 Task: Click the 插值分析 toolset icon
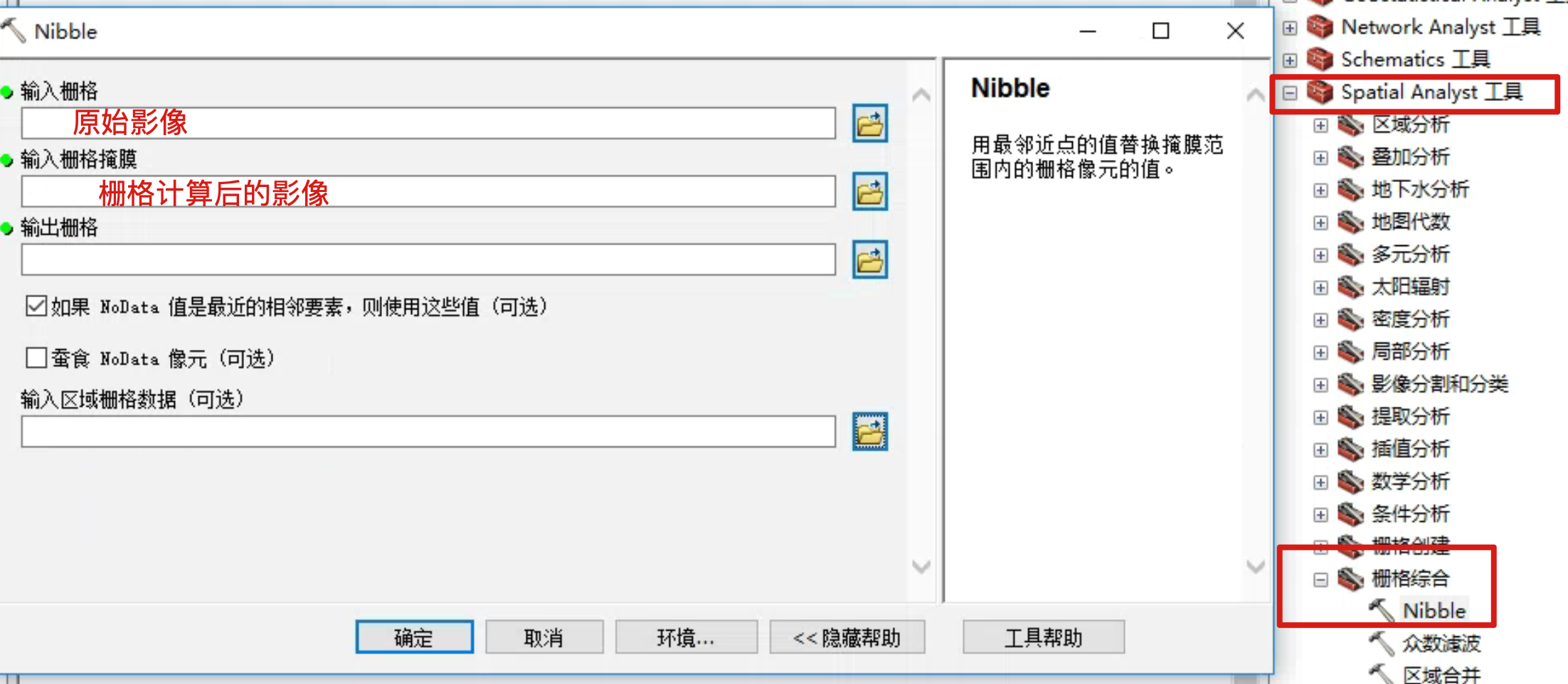1350,449
